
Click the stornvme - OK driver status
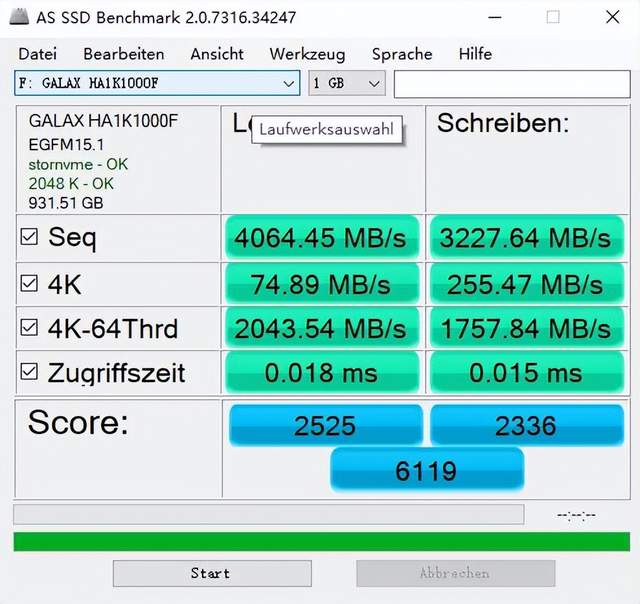click(x=78, y=164)
